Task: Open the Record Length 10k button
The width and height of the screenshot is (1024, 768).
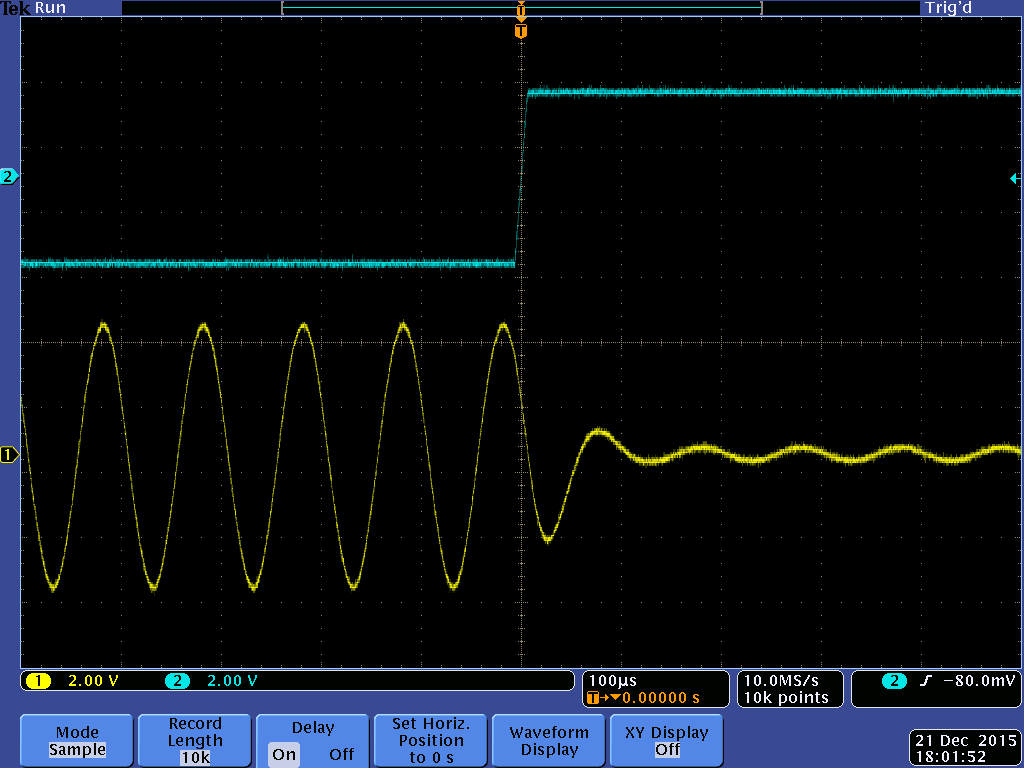Action: click(x=195, y=741)
